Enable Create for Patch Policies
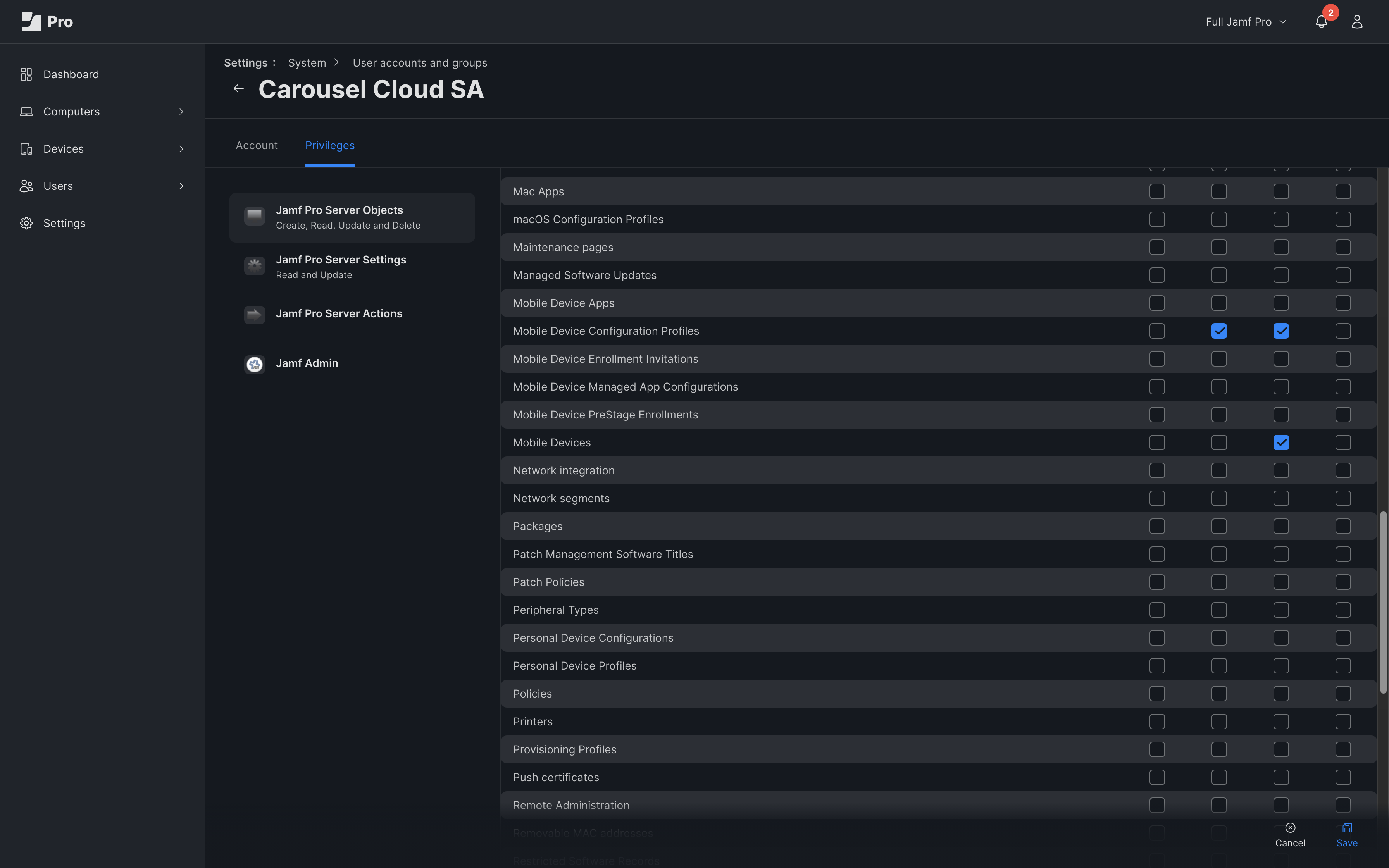1389x868 pixels. [1157, 582]
